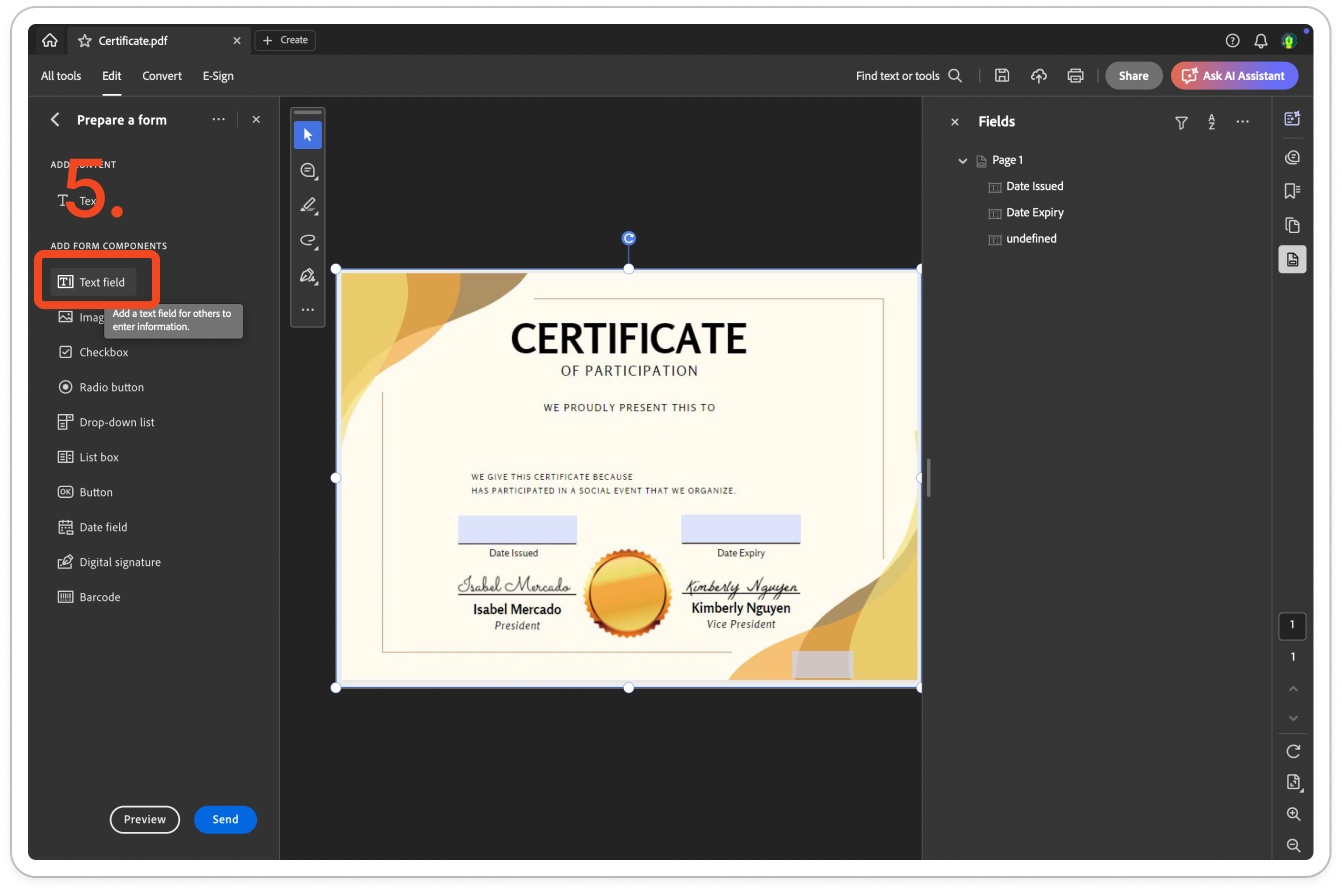This screenshot has height=892, width=1342.
Task: Open the Help question mark icon
Action: pos(1232,41)
